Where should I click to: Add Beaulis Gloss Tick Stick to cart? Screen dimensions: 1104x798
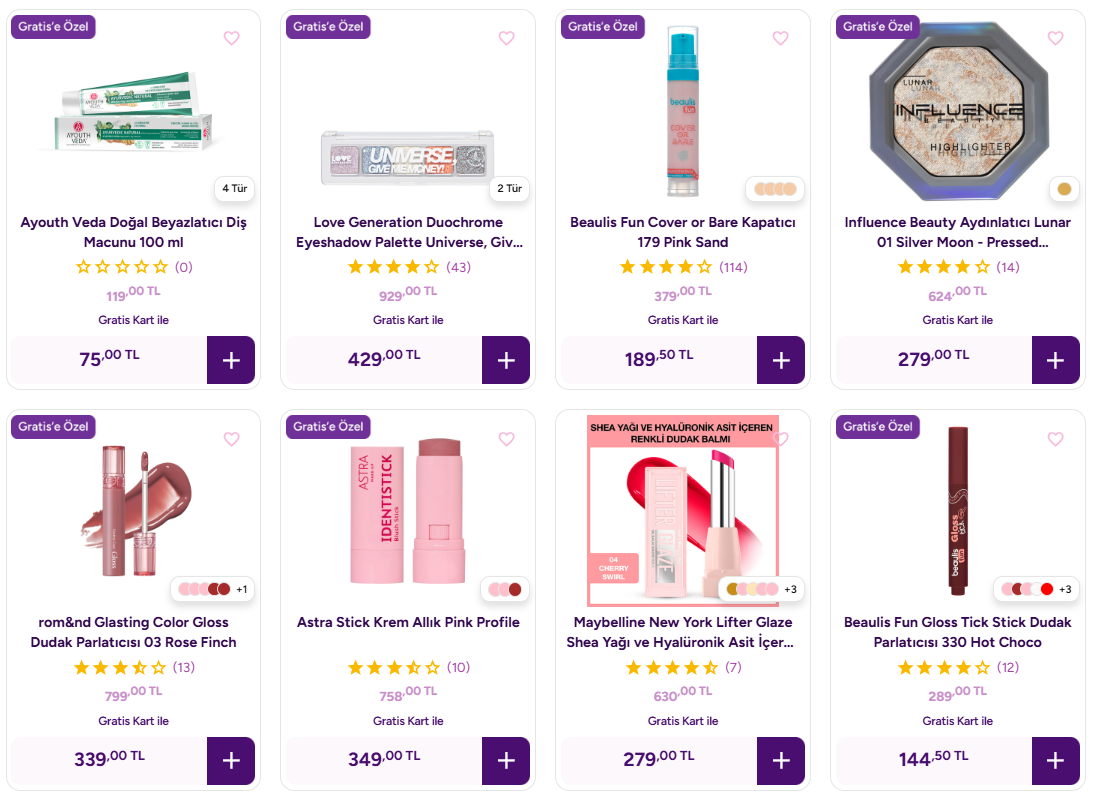tap(1055, 761)
